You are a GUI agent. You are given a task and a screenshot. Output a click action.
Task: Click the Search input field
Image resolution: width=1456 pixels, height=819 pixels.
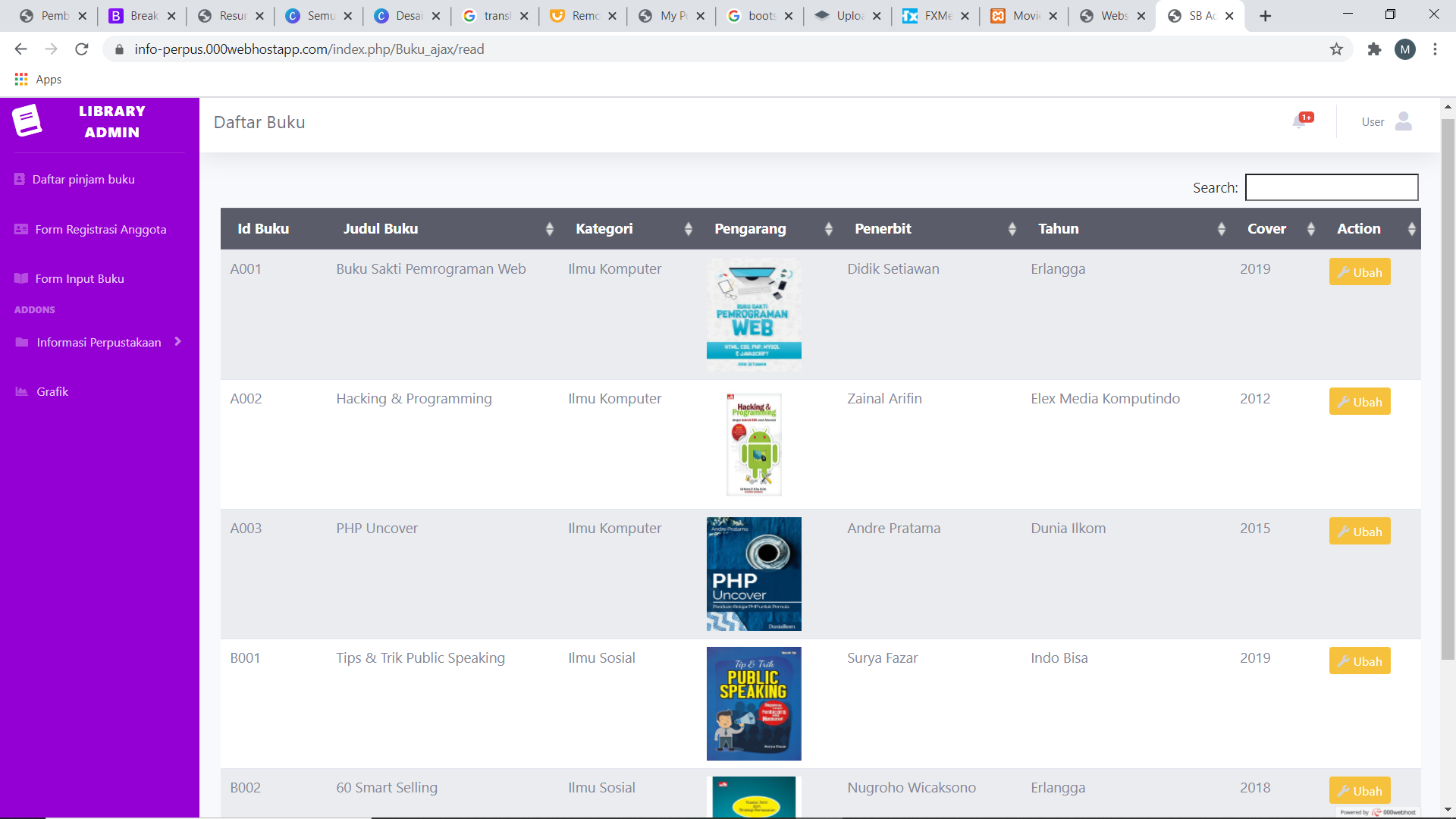pos(1331,187)
